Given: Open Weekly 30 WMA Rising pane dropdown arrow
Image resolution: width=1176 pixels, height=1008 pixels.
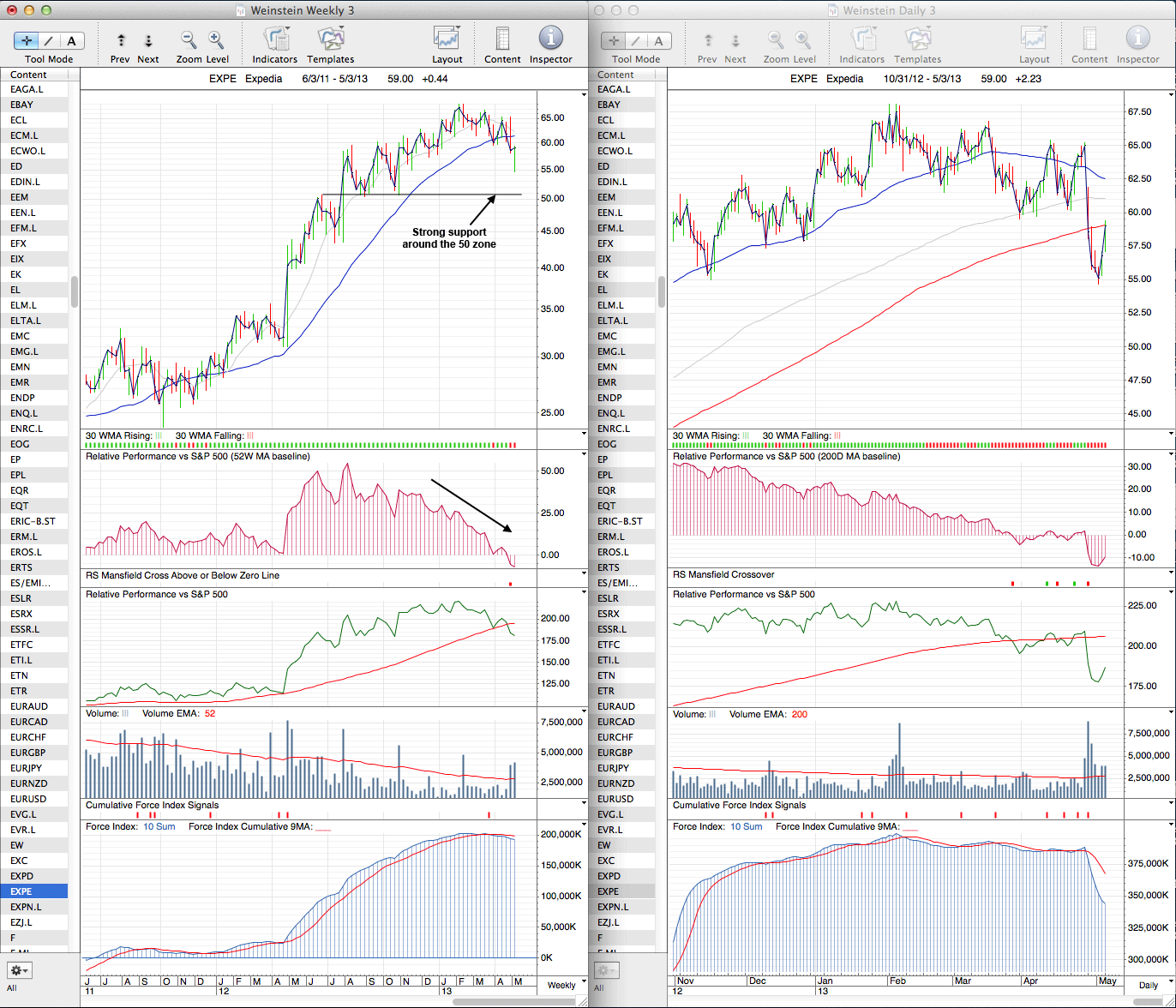Looking at the screenshot, I should pyautogui.click(x=585, y=434).
